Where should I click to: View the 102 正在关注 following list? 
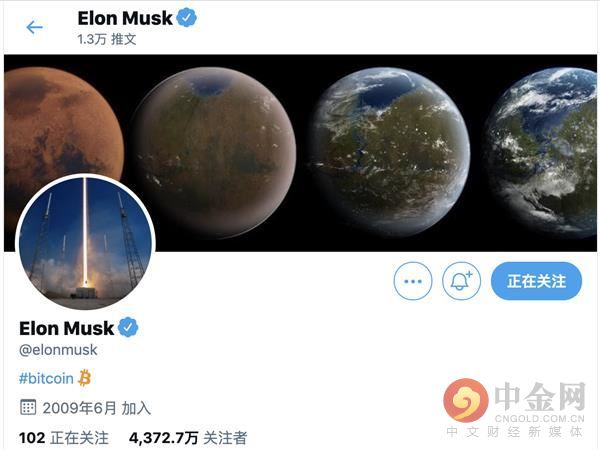pos(64,438)
